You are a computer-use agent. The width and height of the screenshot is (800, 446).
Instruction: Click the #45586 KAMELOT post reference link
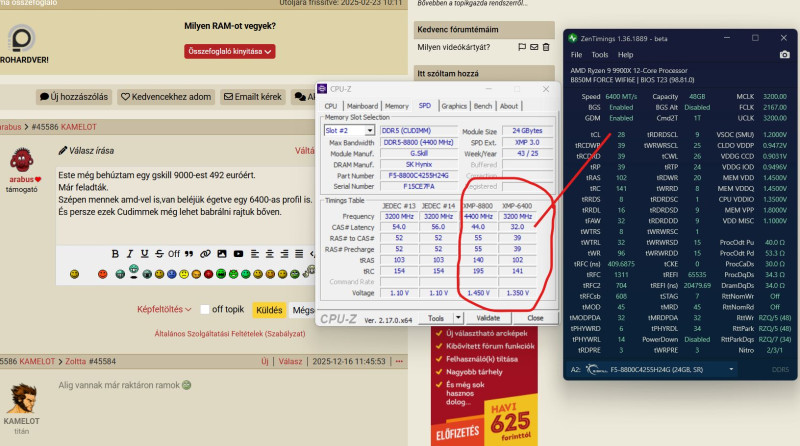tap(64, 127)
